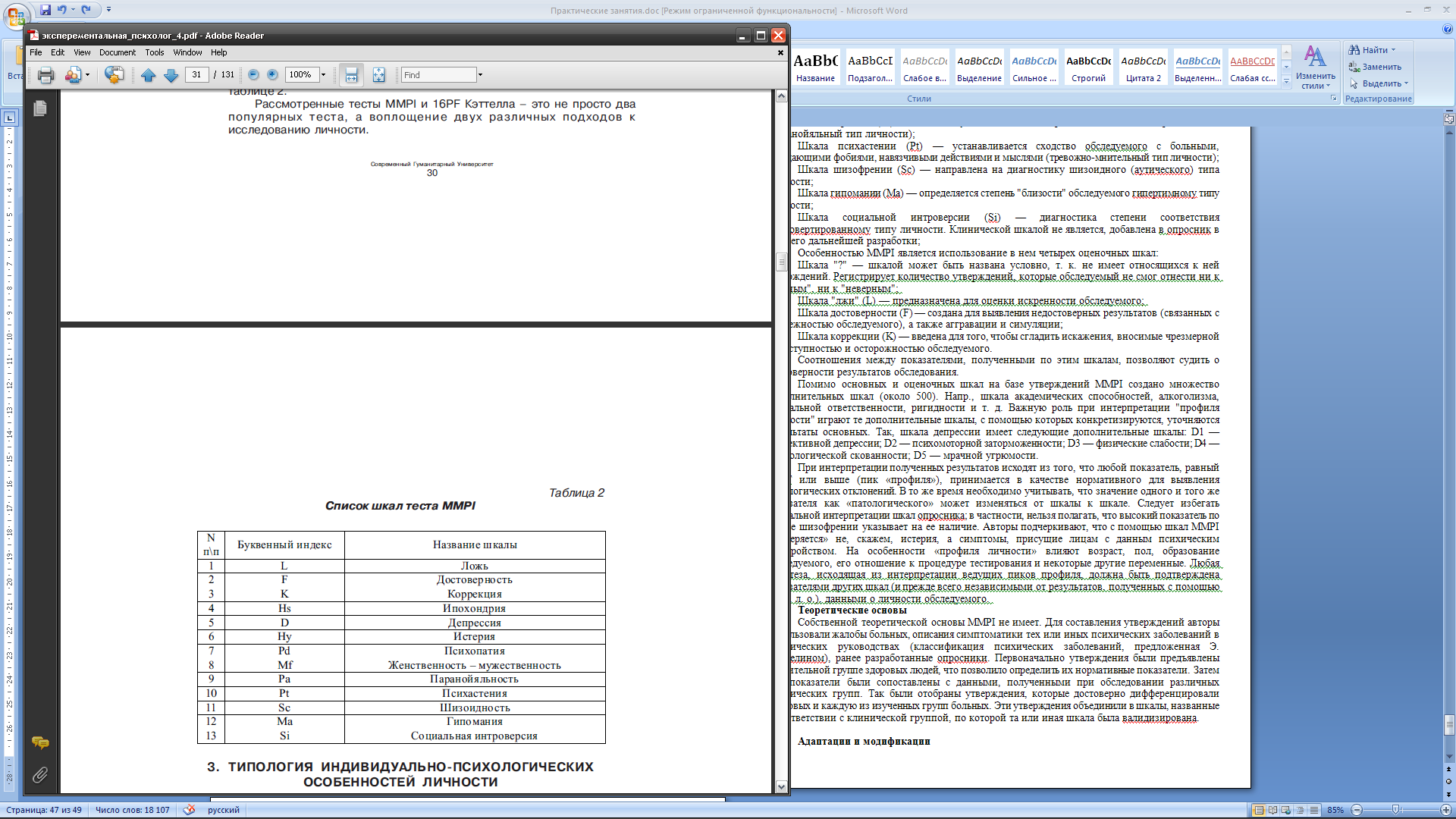Switch to Outline view in Word
Image resolution: width=1456 pixels, height=819 pixels.
(x=1300, y=810)
